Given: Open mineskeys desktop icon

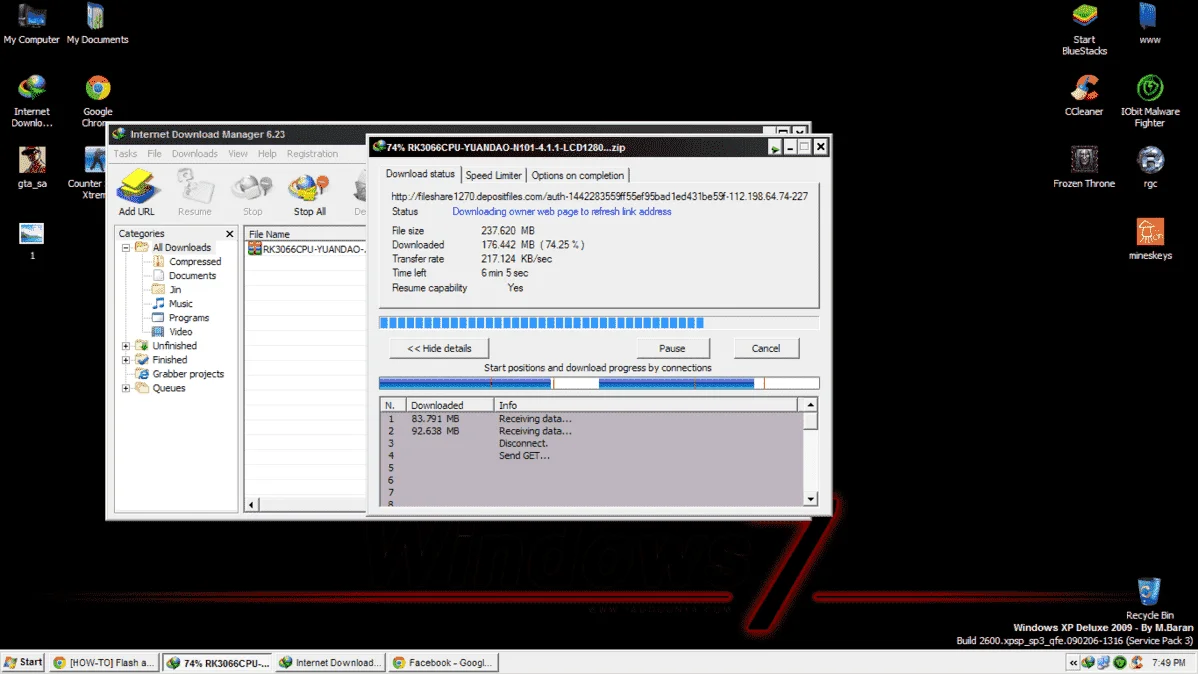Looking at the screenshot, I should click(x=1150, y=239).
